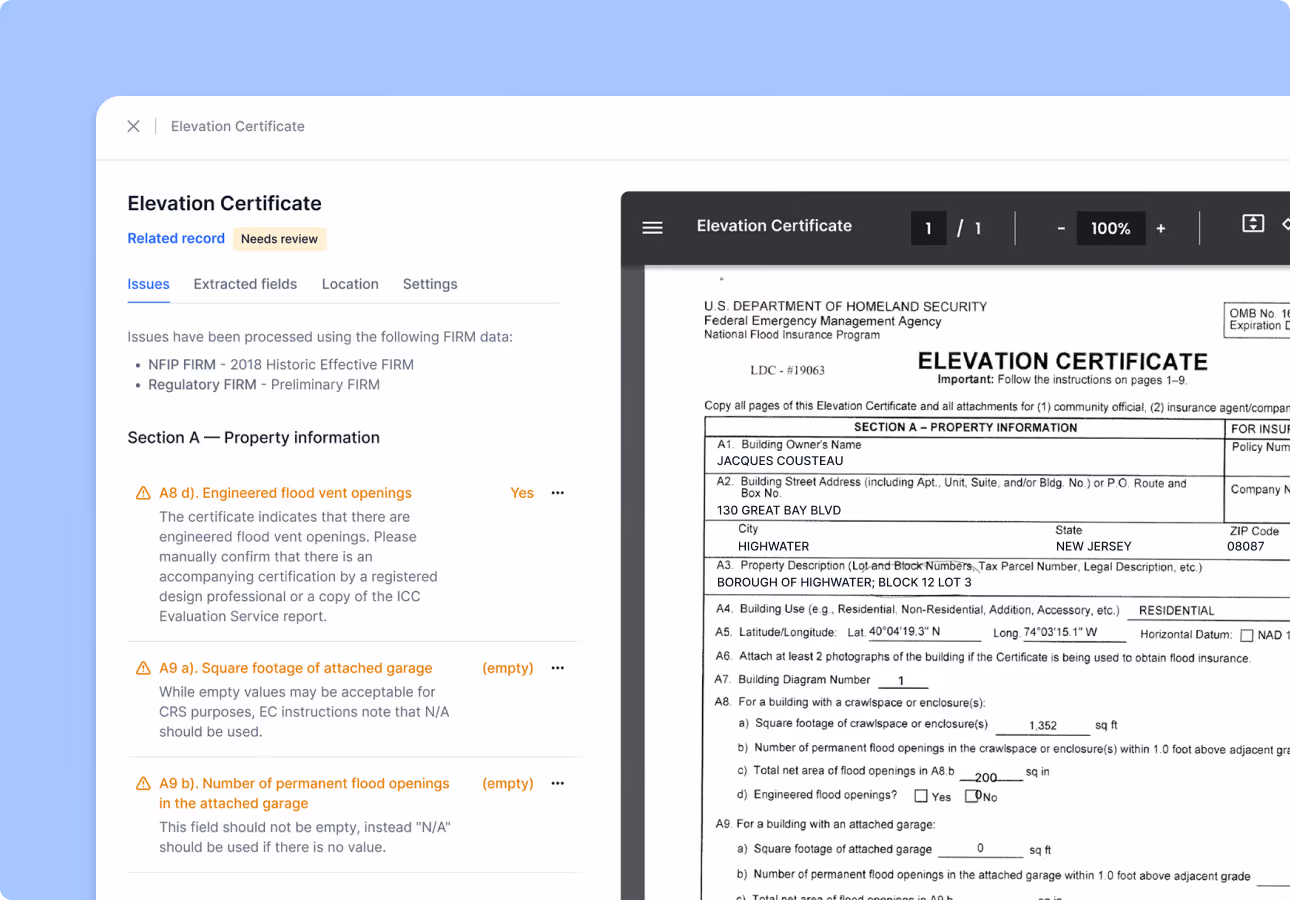The image size is (1290, 900).
Task: Open options menu for A9 a) issue
Action: [558, 668]
